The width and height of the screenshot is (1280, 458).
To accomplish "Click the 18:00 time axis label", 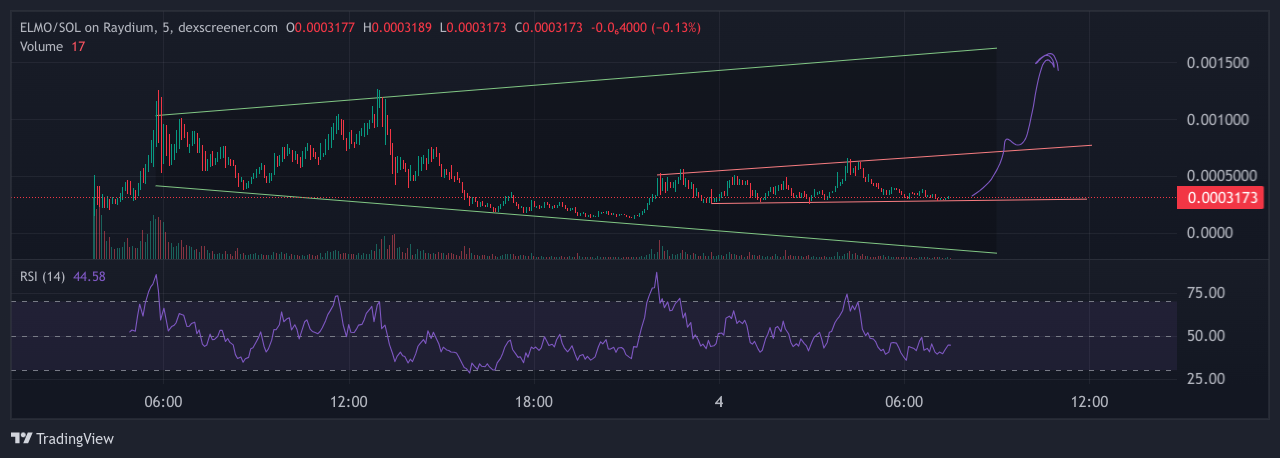I will [x=534, y=401].
